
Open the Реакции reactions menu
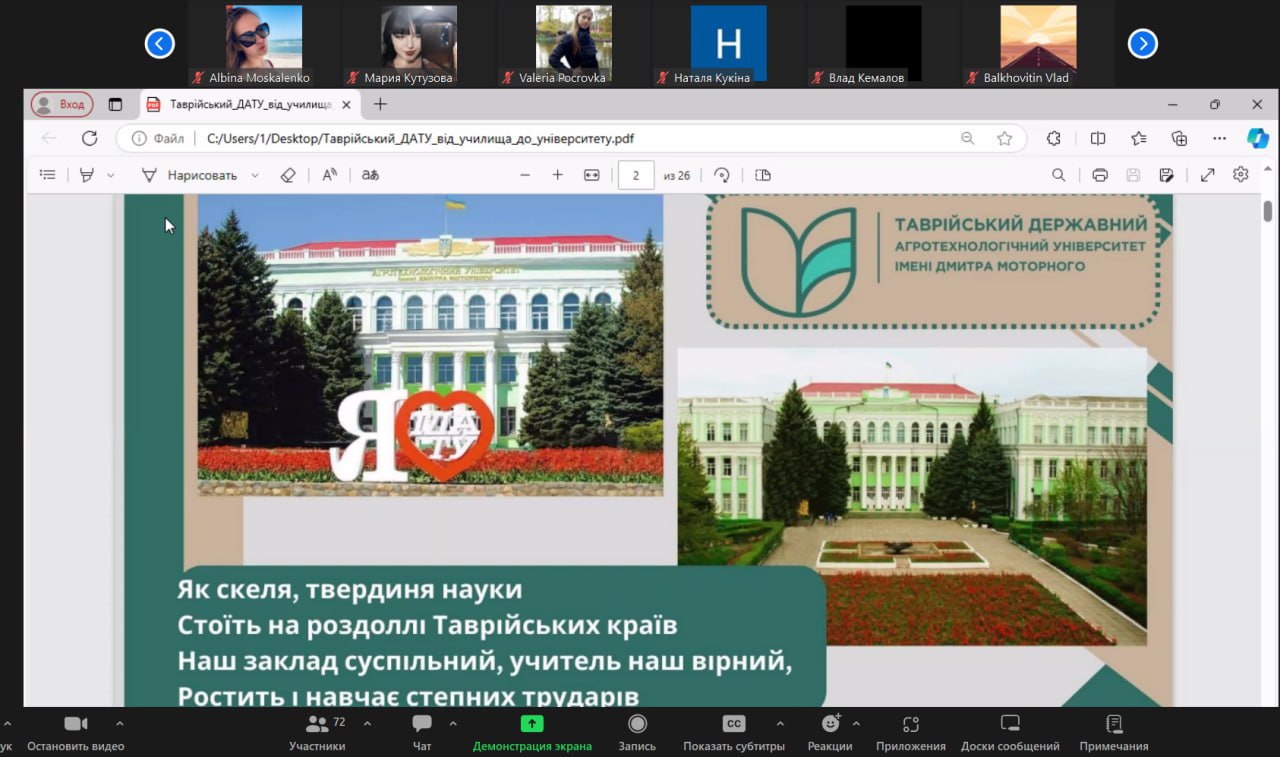(x=830, y=732)
